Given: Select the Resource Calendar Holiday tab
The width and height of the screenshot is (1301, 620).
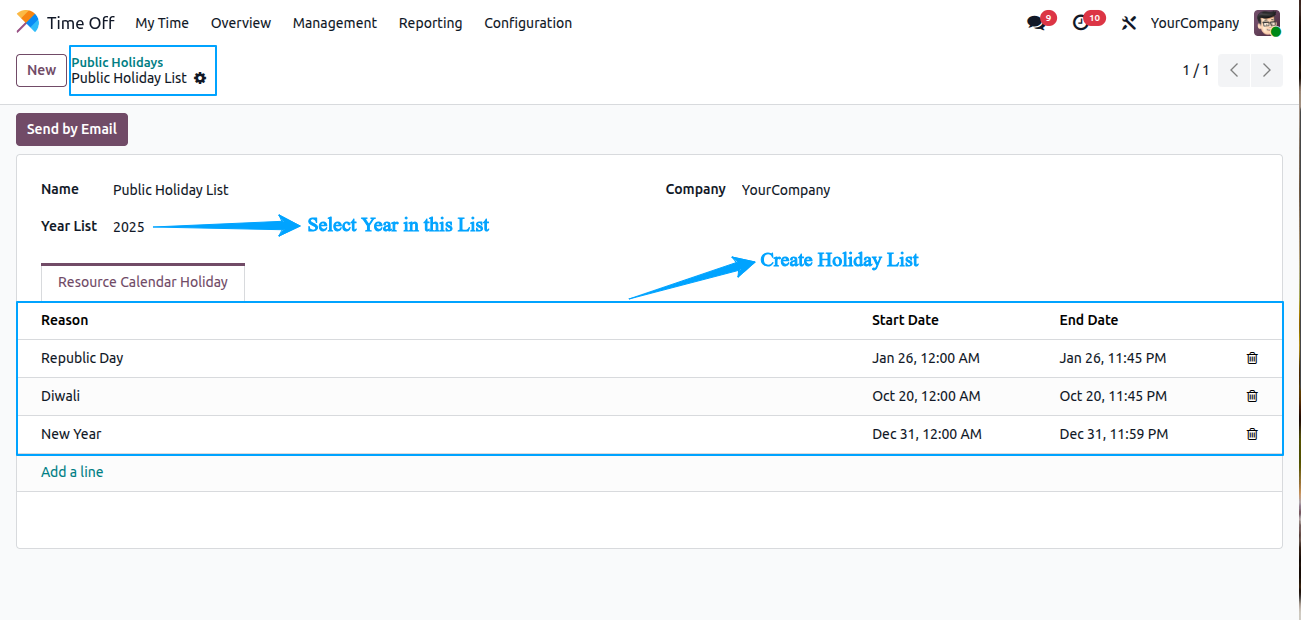Looking at the screenshot, I should [x=143, y=282].
